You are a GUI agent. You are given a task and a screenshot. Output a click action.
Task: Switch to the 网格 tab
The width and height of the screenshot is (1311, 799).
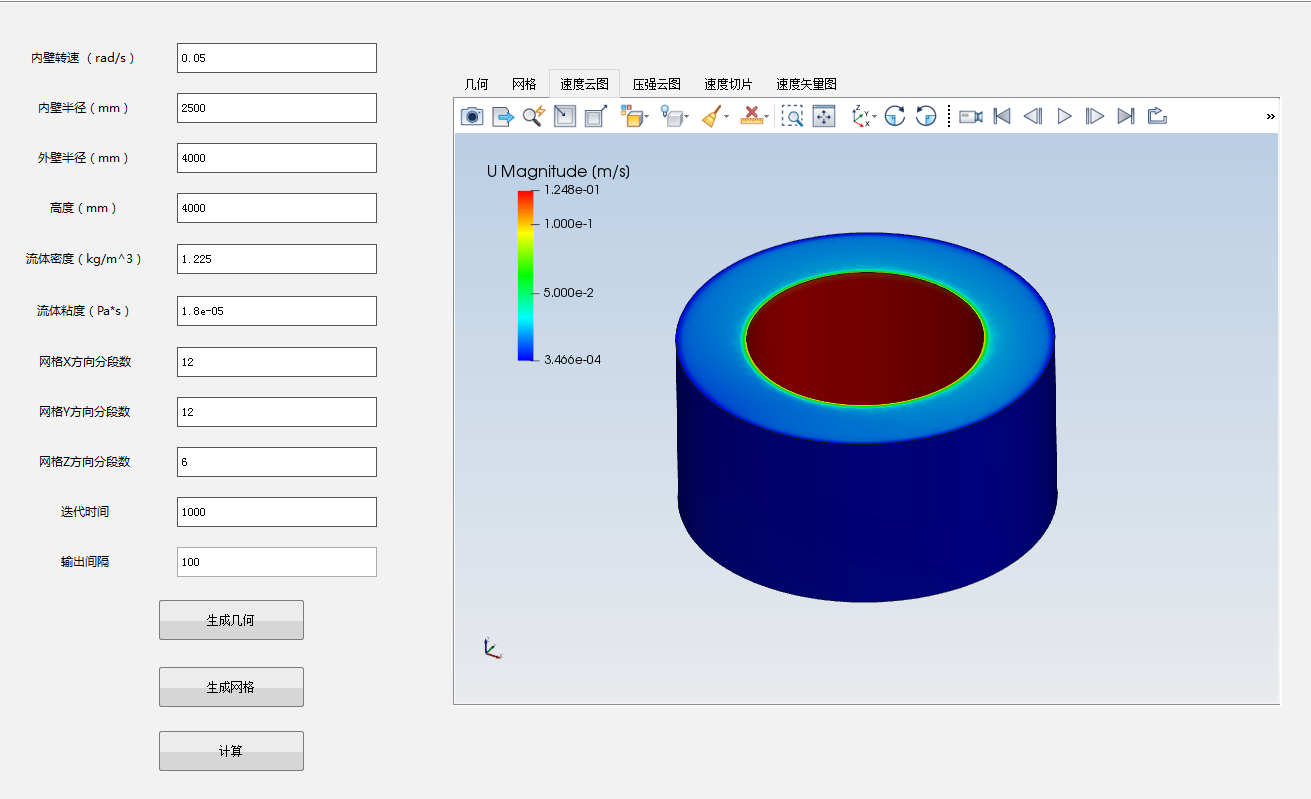(524, 84)
